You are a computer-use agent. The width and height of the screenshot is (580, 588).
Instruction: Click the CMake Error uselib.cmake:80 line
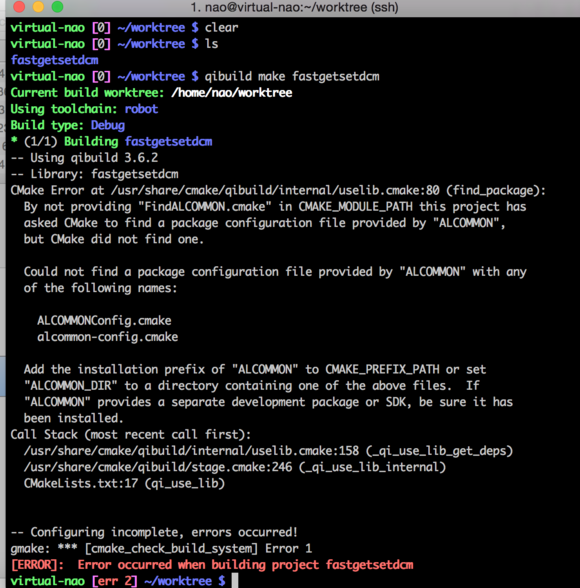click(278, 190)
